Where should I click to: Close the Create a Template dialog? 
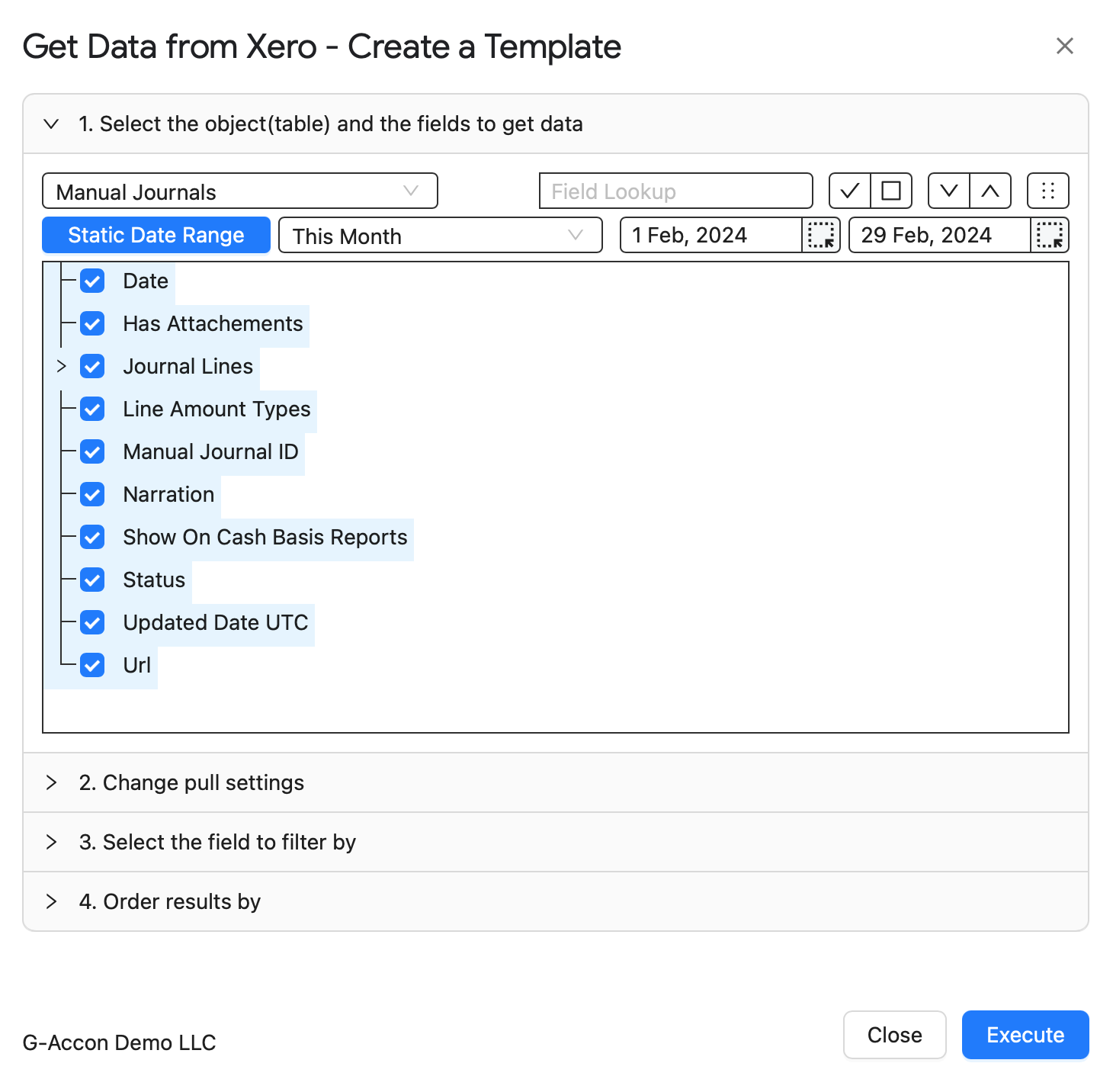(x=1065, y=47)
